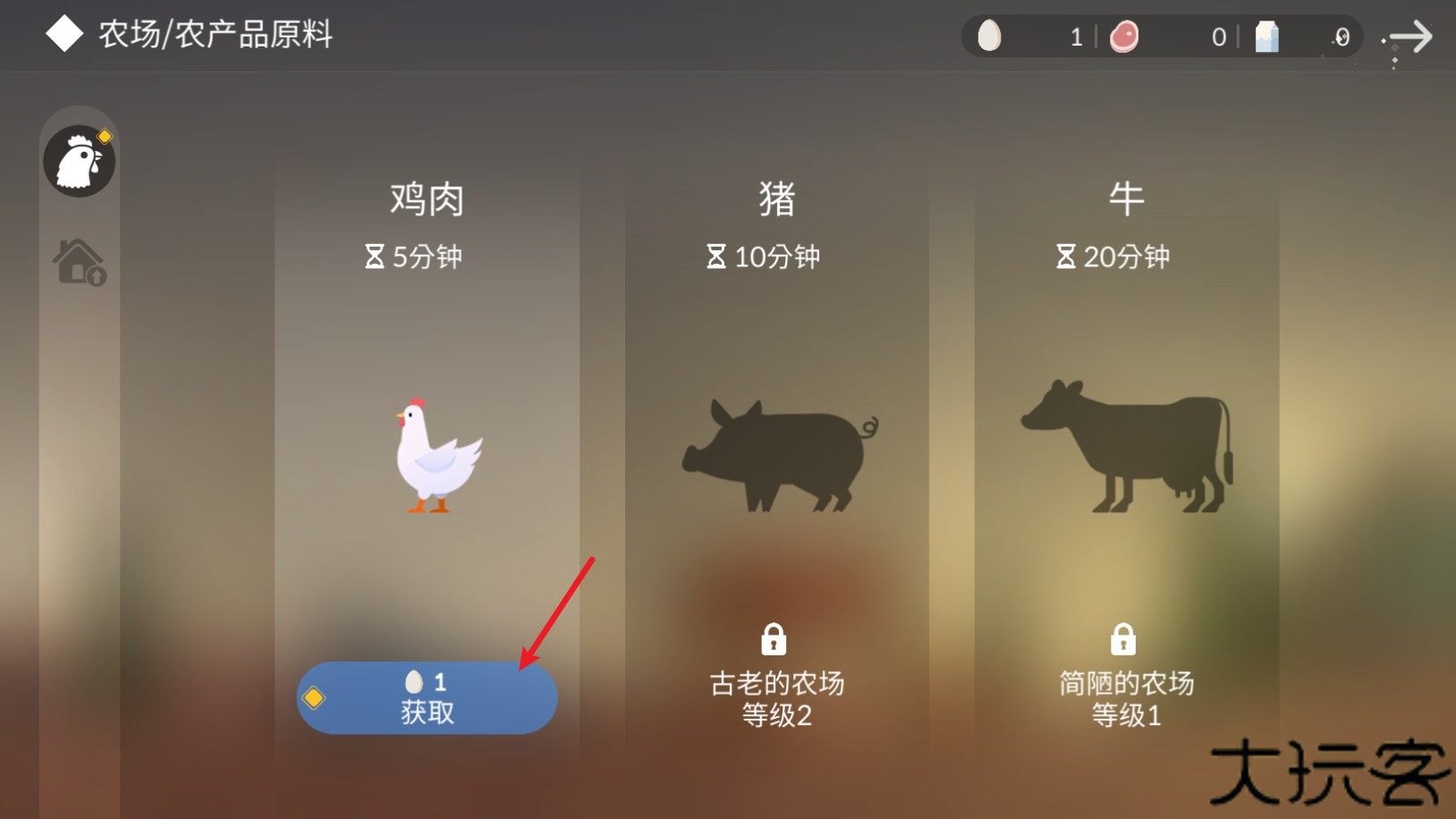Tap the lock icon above 古老的农场
Image resolution: width=1456 pixels, height=819 pixels.
coord(774,639)
